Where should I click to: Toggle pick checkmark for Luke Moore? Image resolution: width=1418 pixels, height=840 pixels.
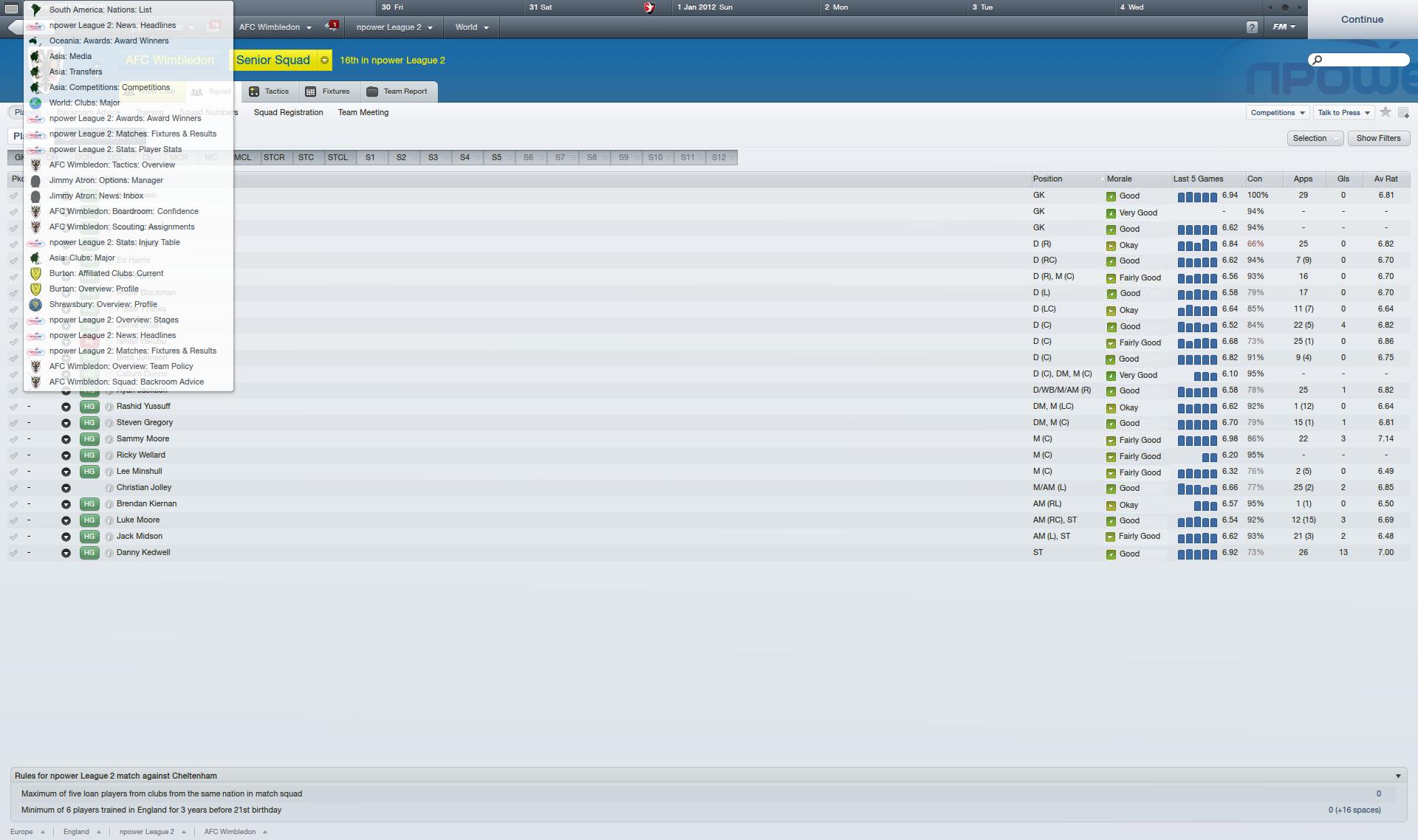(x=13, y=520)
